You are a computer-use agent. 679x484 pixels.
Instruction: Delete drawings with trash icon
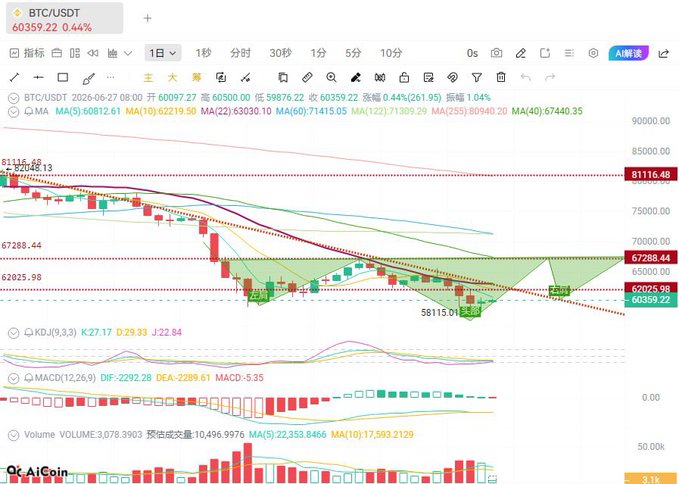click(501, 77)
